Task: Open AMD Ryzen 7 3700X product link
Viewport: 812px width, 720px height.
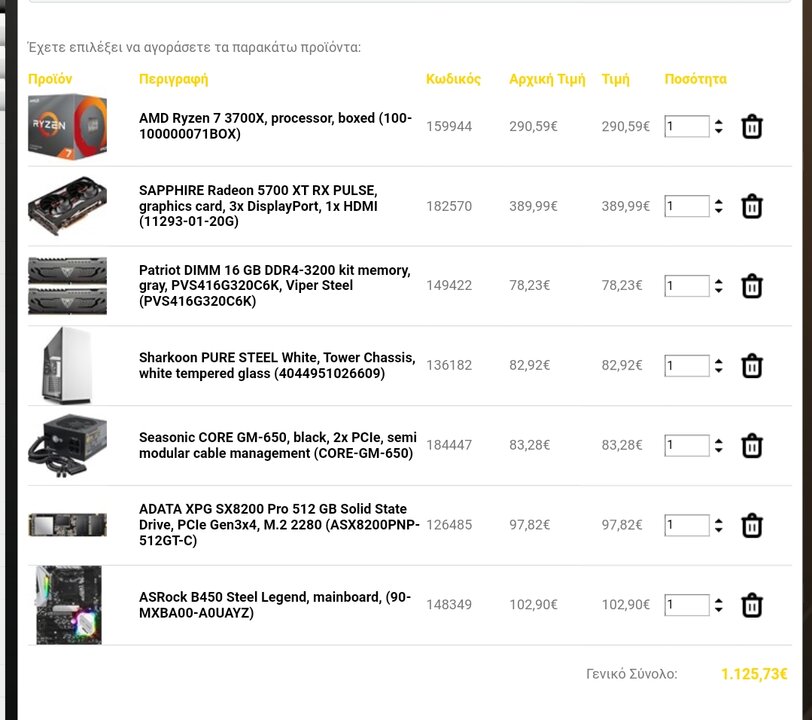Action: click(x=276, y=126)
